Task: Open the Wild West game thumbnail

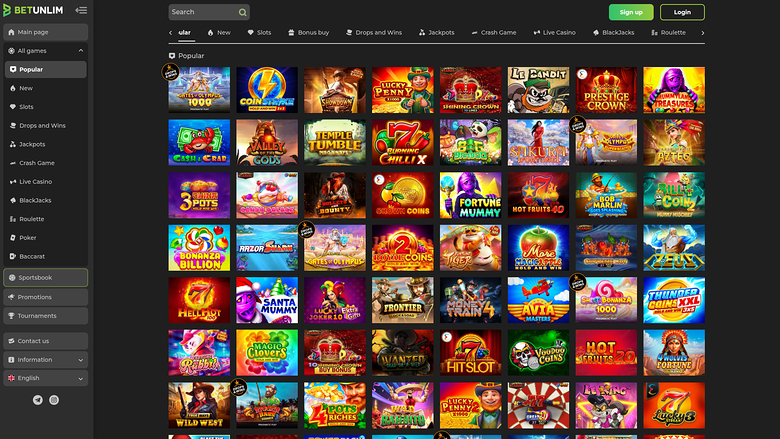Action: pos(199,405)
